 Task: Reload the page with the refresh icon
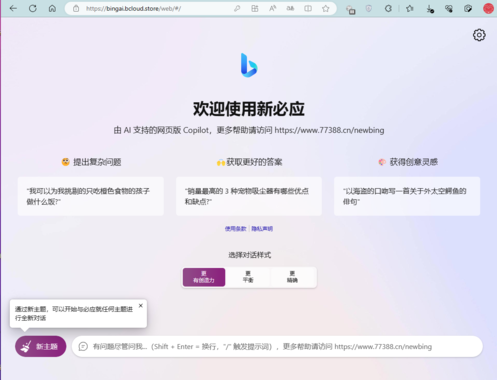point(33,8)
